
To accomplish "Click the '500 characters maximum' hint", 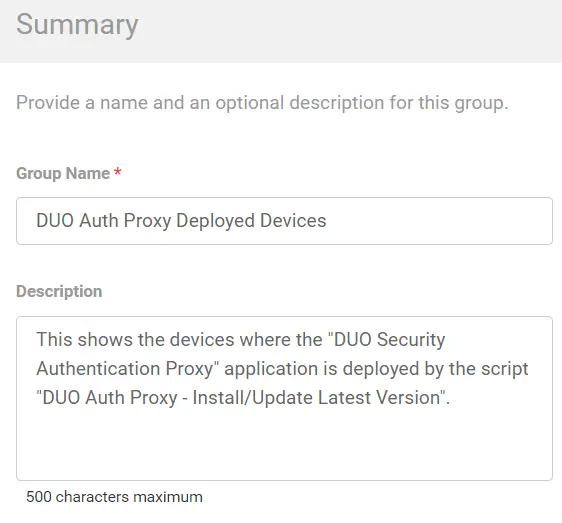I will click(114, 497).
